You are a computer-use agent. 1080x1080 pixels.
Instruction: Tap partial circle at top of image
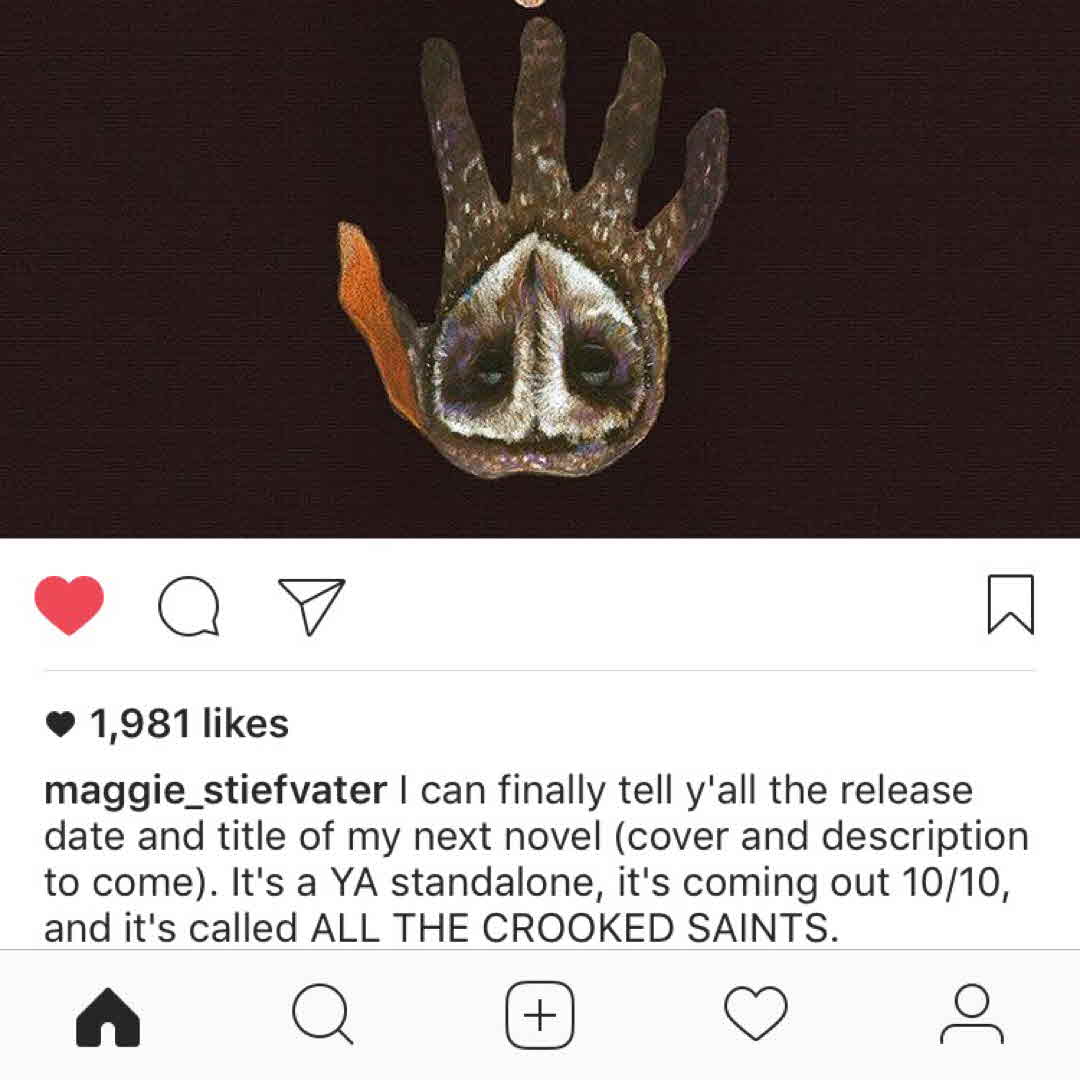click(529, 3)
